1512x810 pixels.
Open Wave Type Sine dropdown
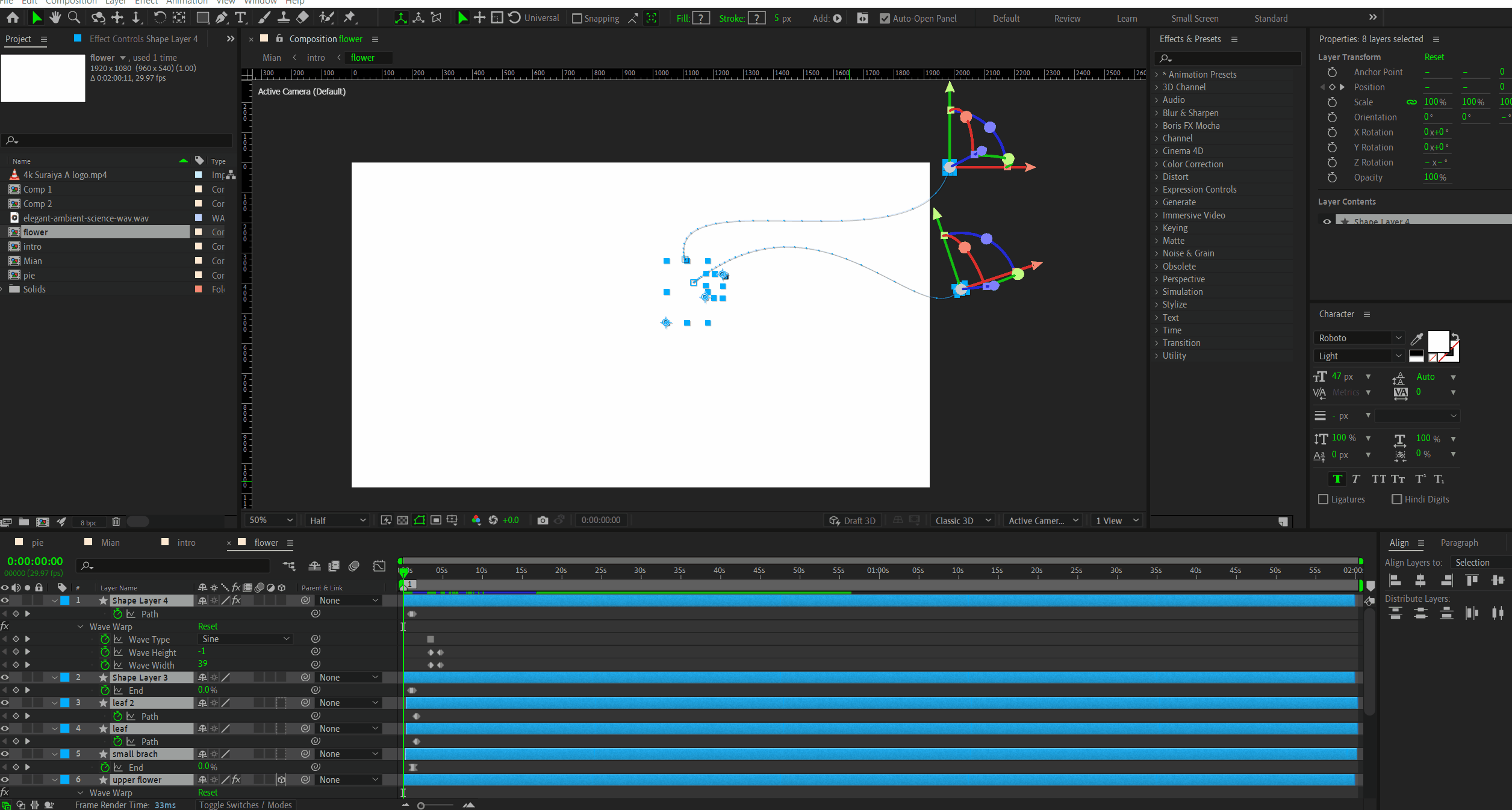[246, 639]
